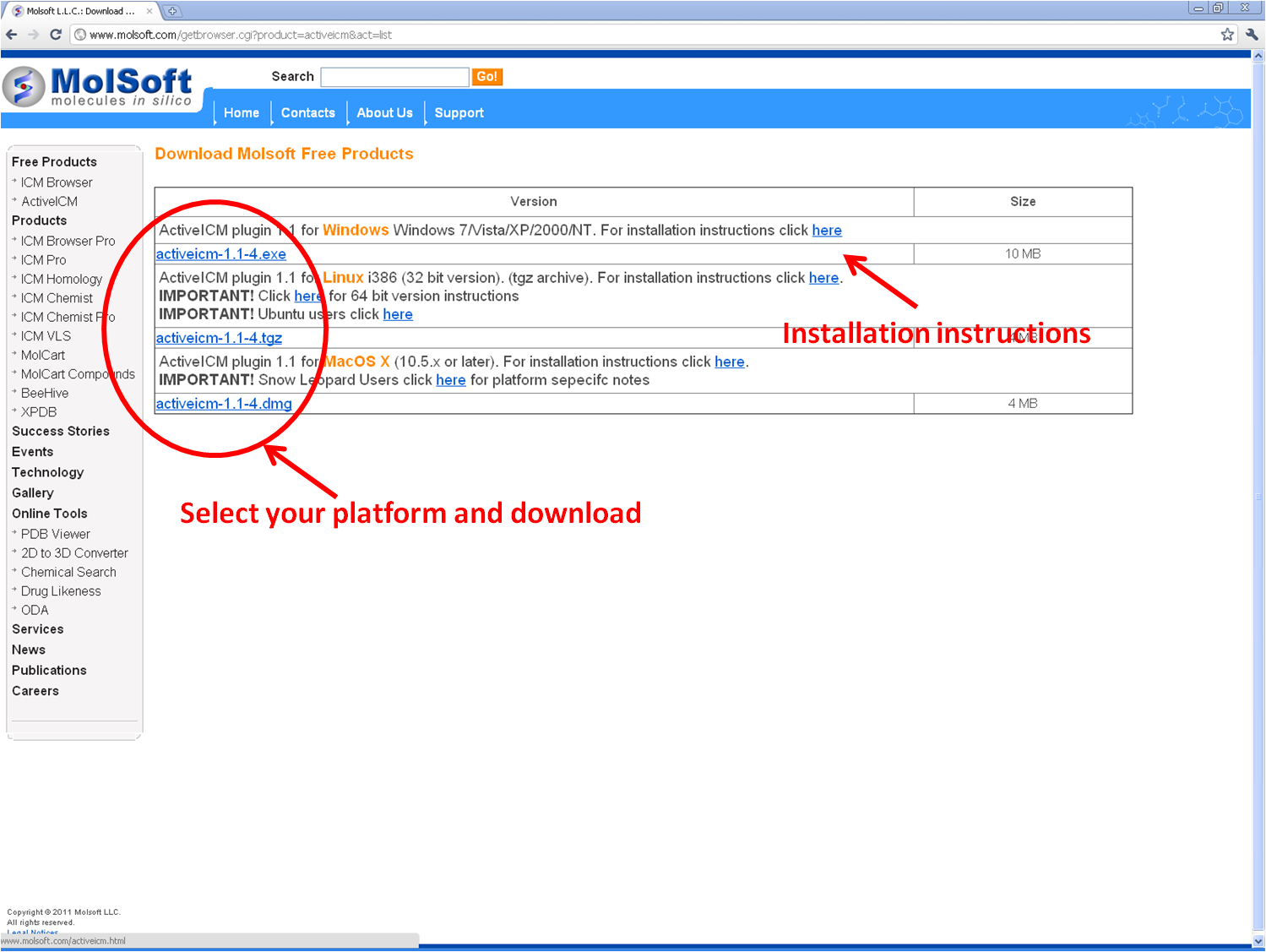
Task: Open ICM Homology in the sidebar
Action: (x=62, y=280)
